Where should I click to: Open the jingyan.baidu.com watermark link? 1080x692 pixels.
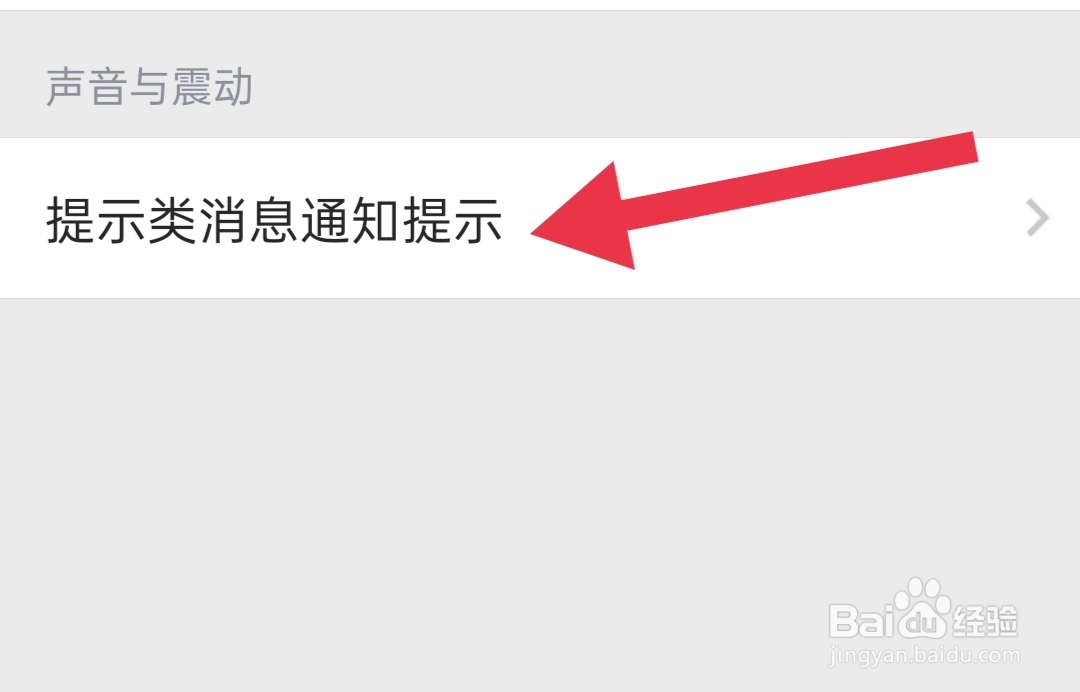point(924,655)
